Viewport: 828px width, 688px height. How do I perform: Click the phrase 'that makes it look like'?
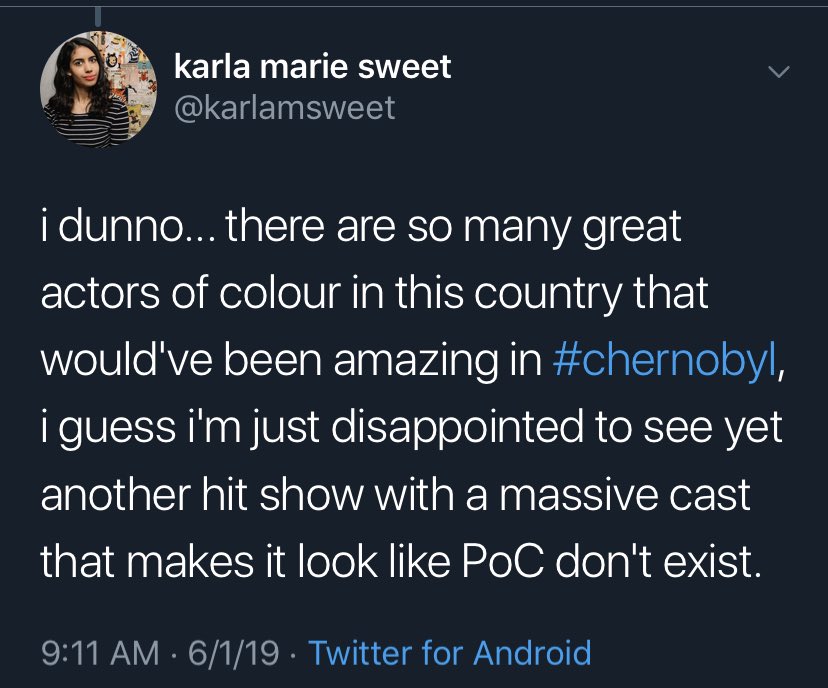[246, 561]
